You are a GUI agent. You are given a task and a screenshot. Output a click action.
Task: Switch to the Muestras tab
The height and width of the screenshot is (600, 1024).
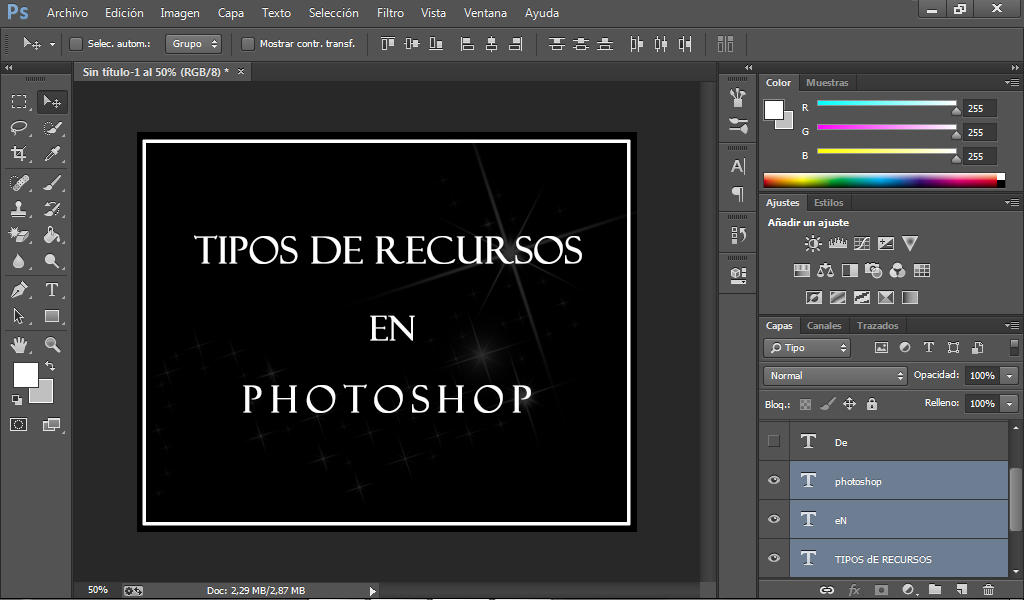pos(827,83)
